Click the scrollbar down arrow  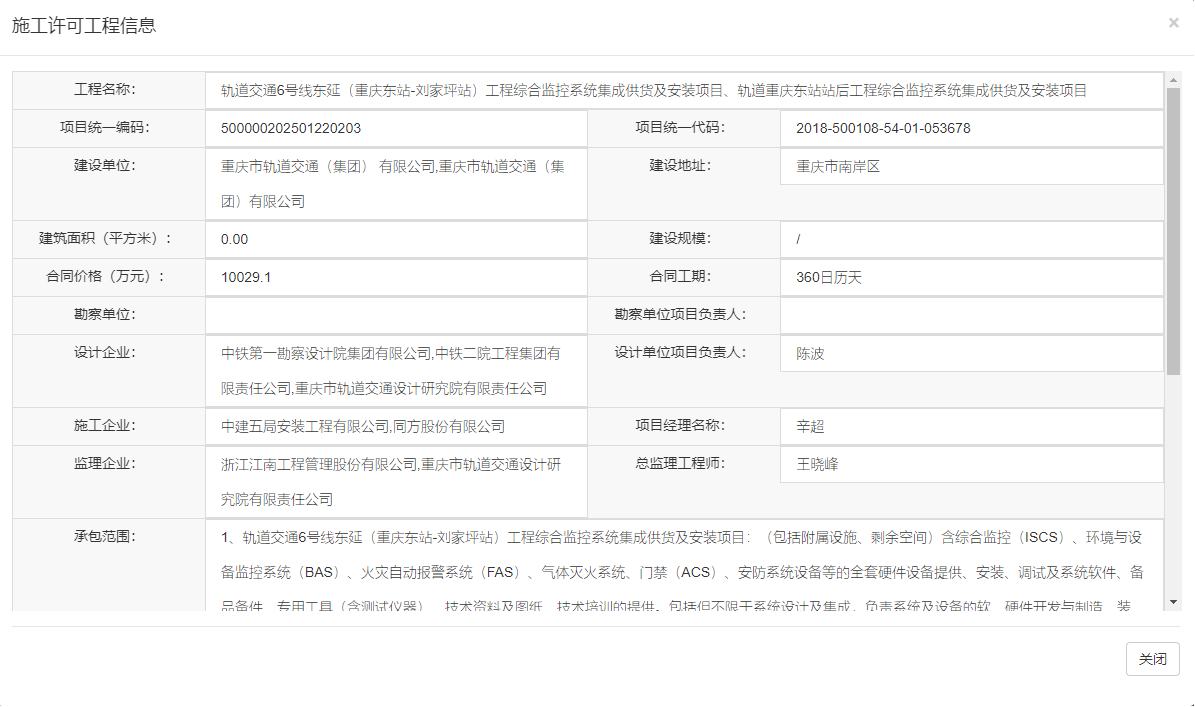click(1173, 602)
